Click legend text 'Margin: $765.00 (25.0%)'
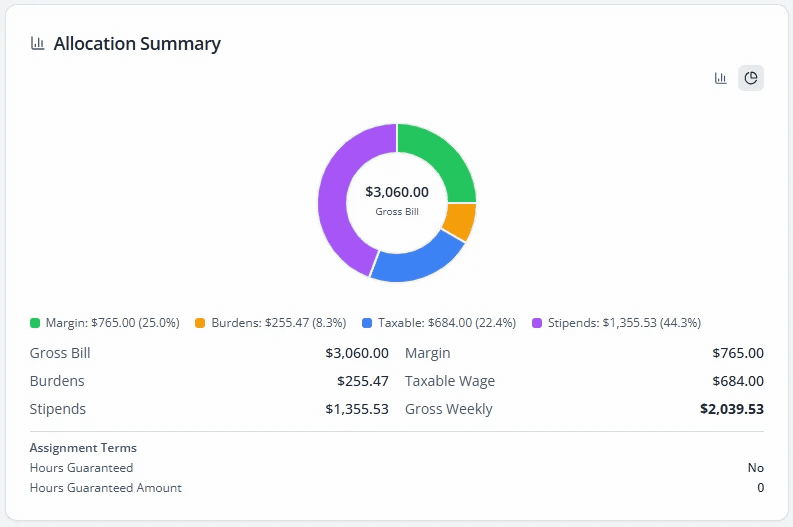 pos(113,323)
